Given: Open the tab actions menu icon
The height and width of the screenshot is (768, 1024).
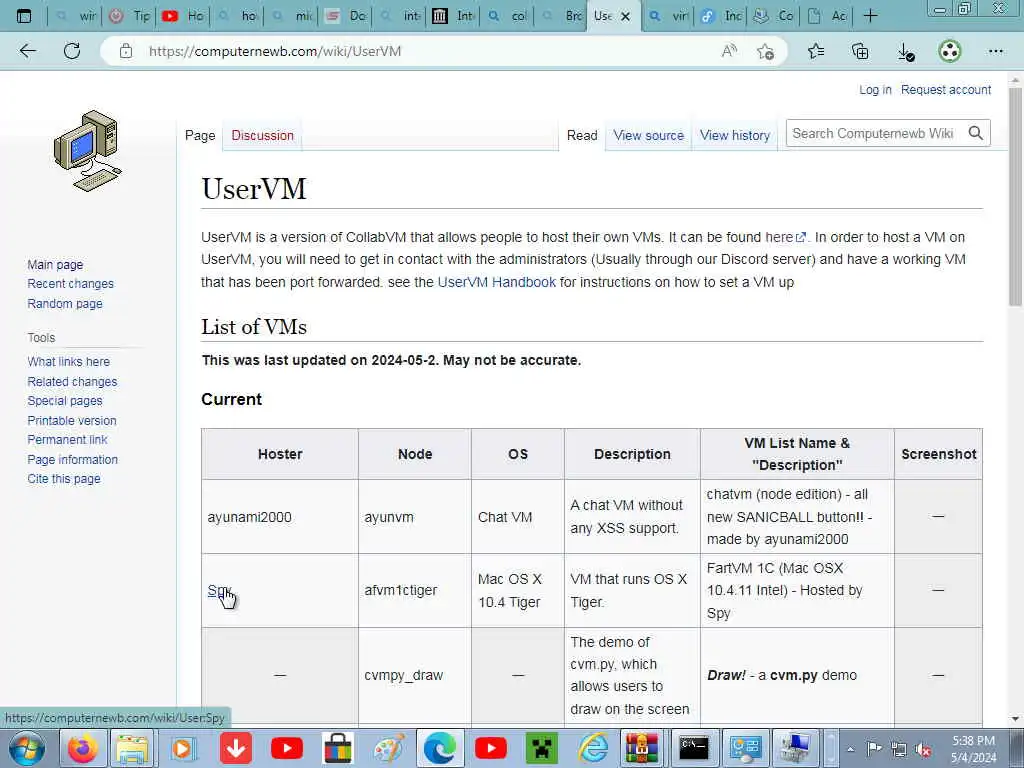Looking at the screenshot, I should [x=24, y=16].
